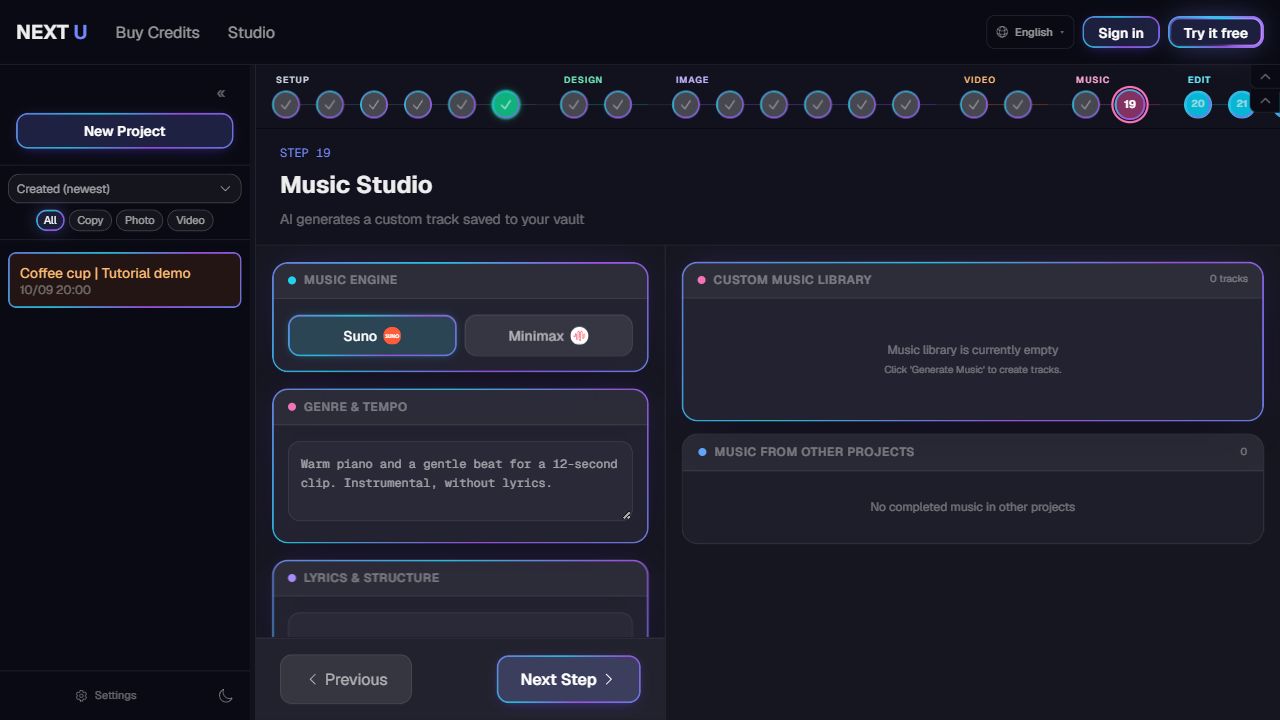Click the "0 tracks" counter
This screenshot has height=720, width=1280.
point(1229,279)
